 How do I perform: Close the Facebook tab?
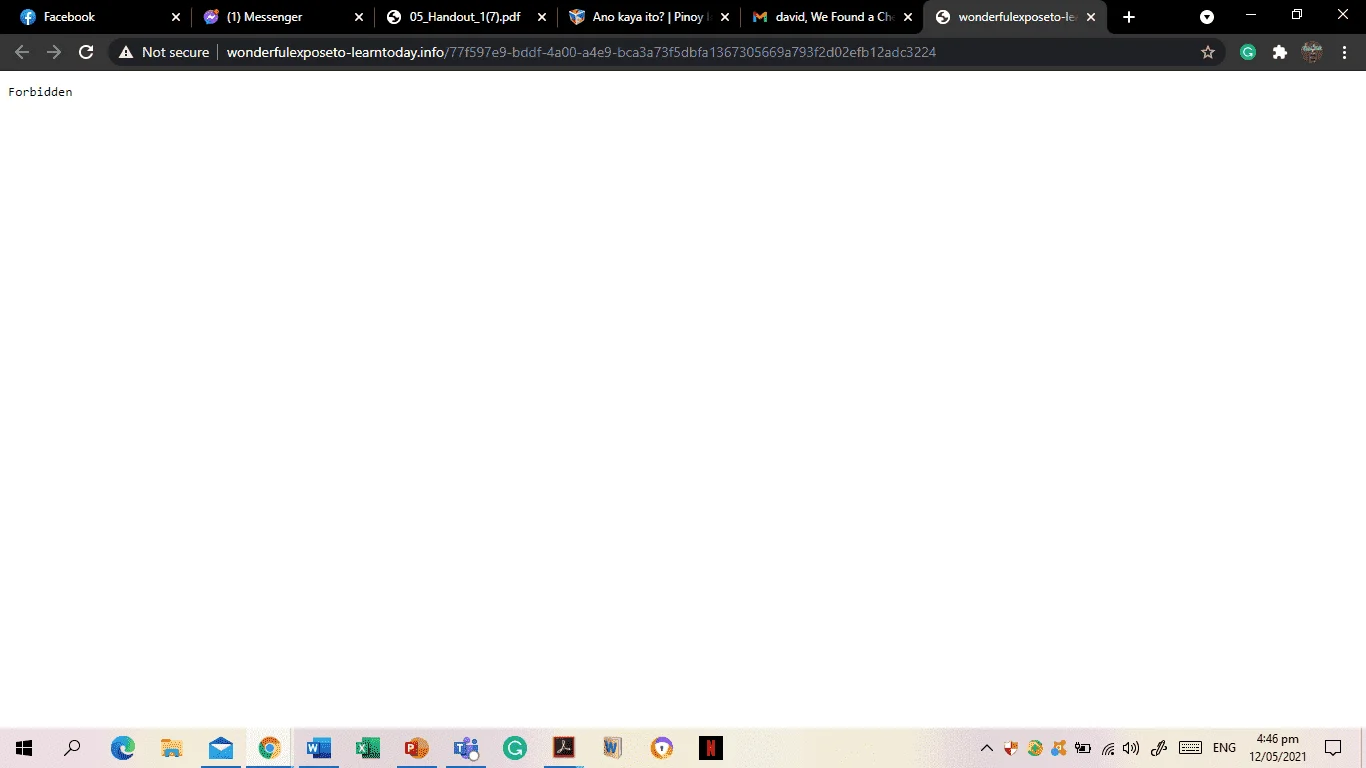[x=176, y=17]
